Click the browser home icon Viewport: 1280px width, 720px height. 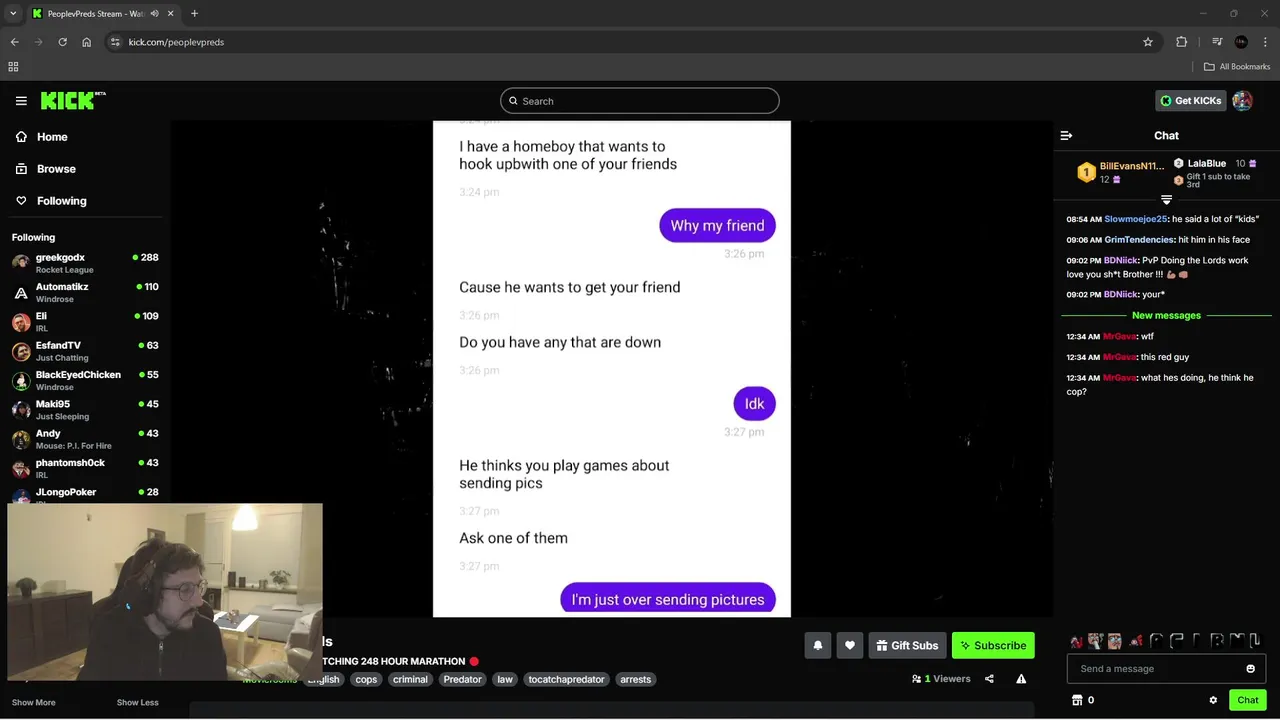[x=87, y=42]
